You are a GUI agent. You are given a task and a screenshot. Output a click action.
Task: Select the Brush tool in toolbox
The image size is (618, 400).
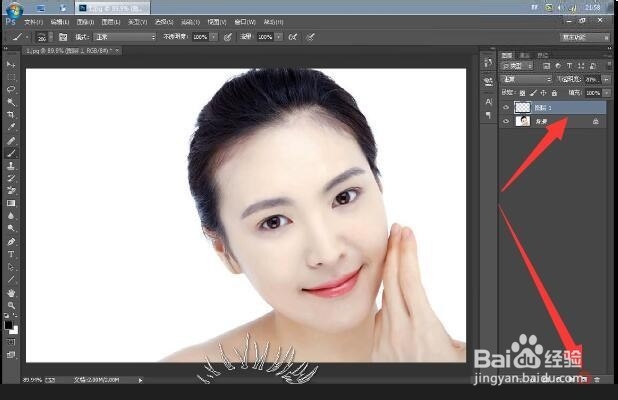pyautogui.click(x=11, y=153)
